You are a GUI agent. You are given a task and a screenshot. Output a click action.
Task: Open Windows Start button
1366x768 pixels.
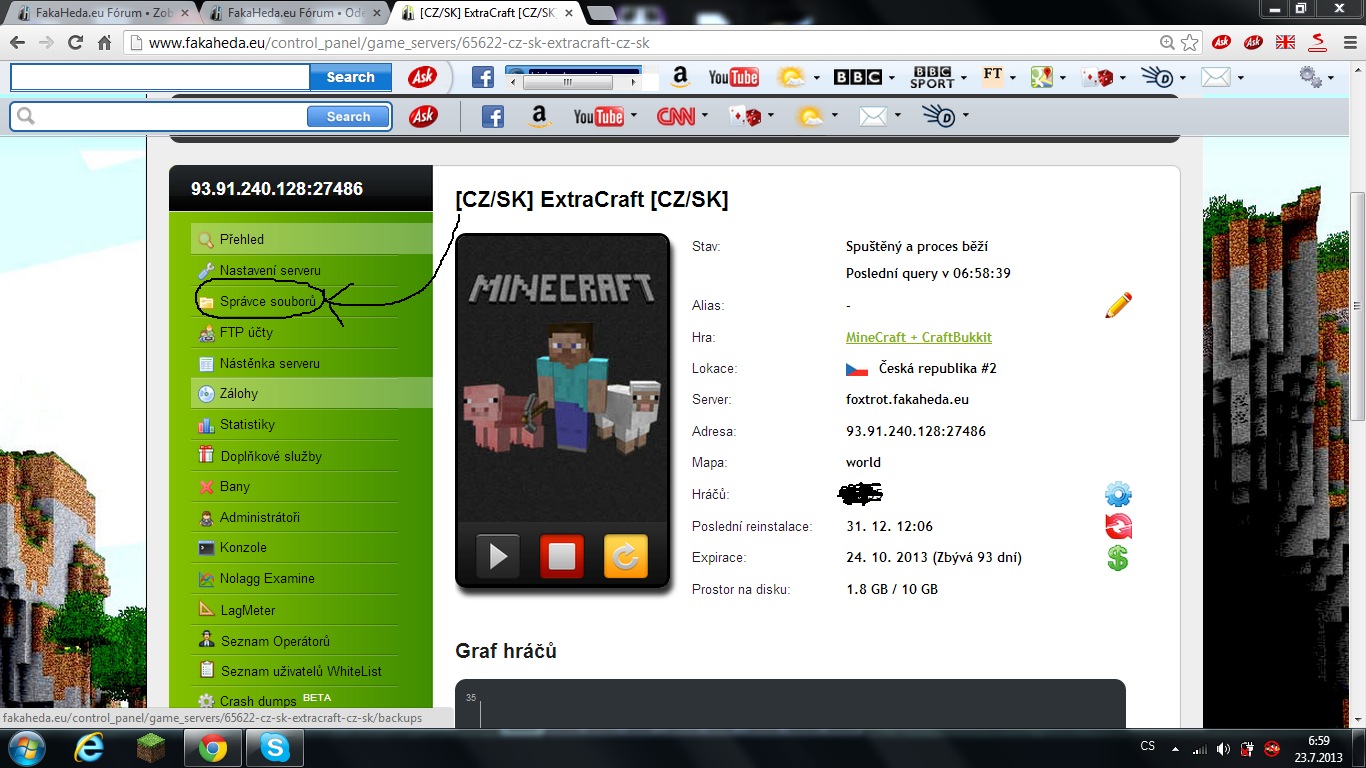[x=25, y=748]
